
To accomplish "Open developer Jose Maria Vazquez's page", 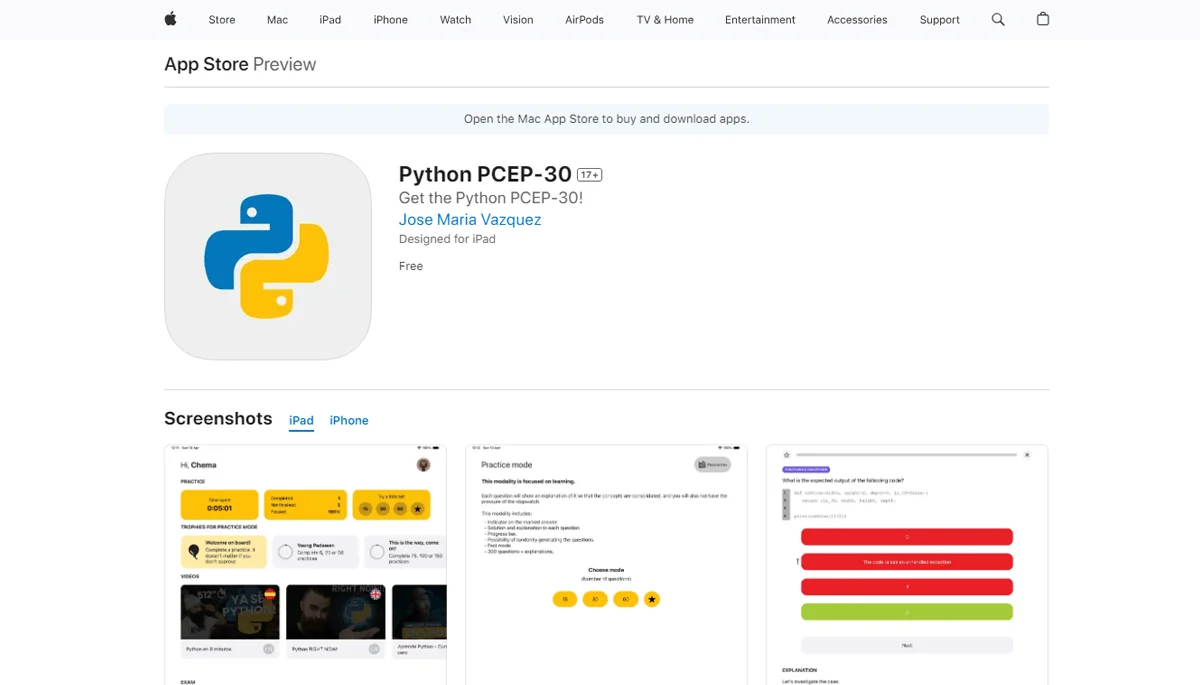I will pos(470,220).
